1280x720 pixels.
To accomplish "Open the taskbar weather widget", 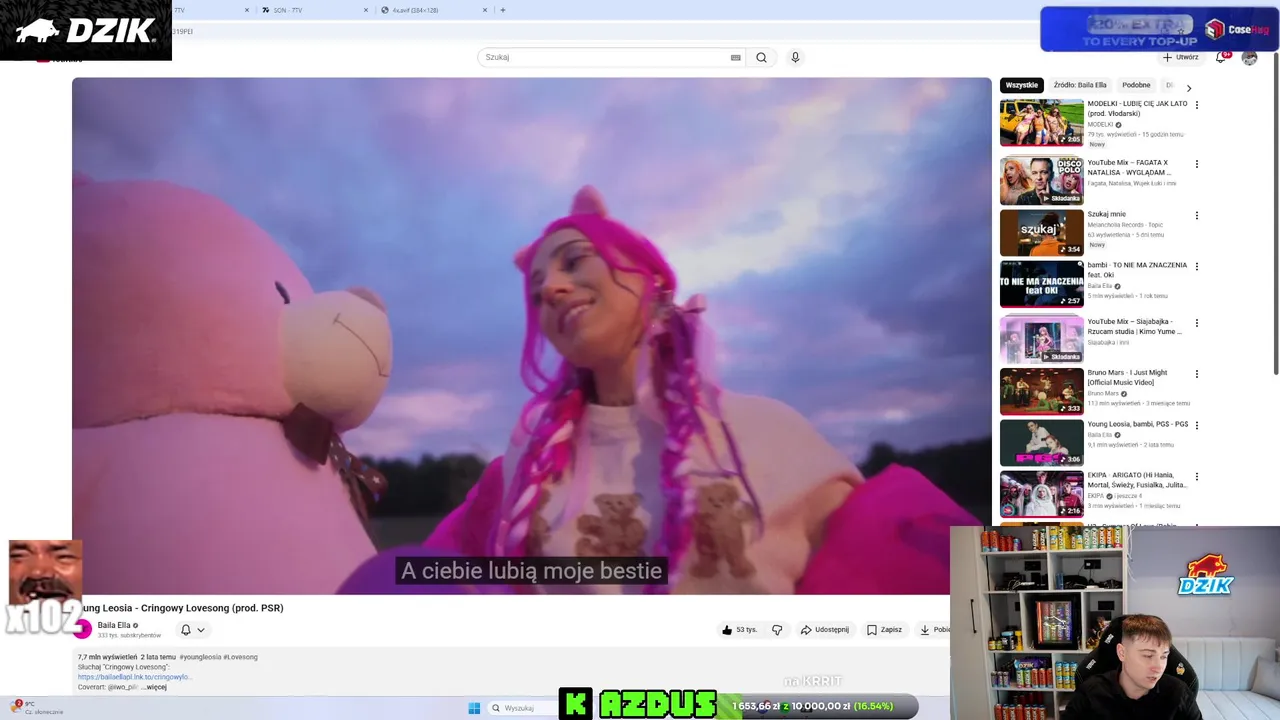I will tap(38, 707).
